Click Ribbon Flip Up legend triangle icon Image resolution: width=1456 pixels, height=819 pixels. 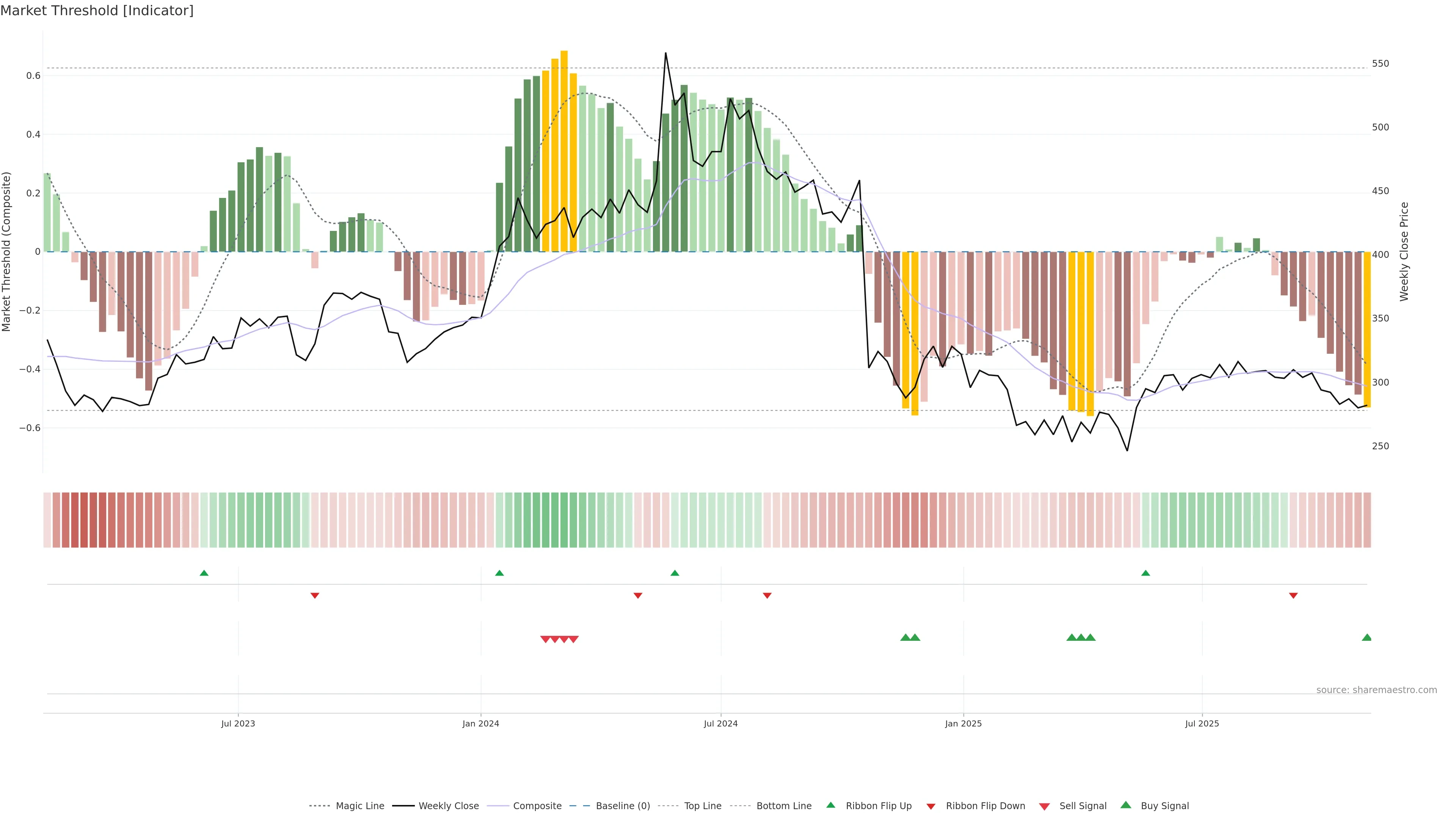[830, 805]
